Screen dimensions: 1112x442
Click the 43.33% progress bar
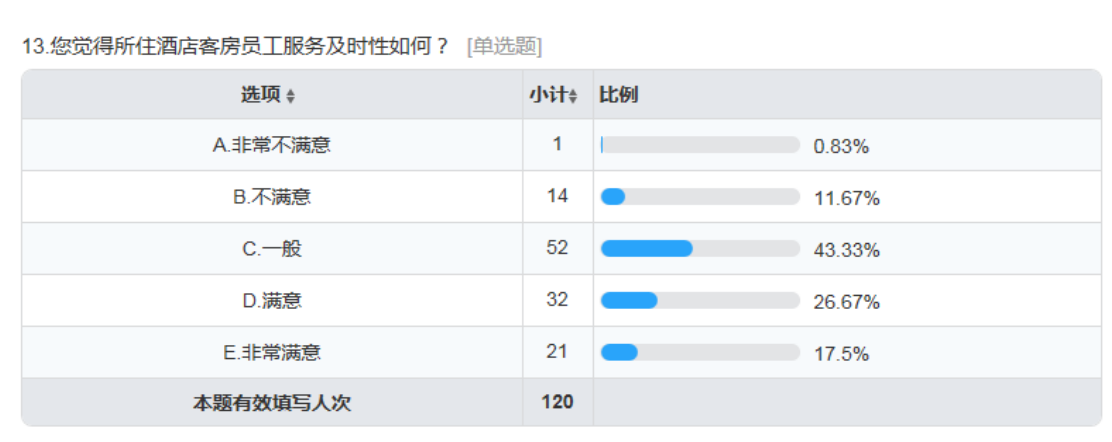[700, 249]
